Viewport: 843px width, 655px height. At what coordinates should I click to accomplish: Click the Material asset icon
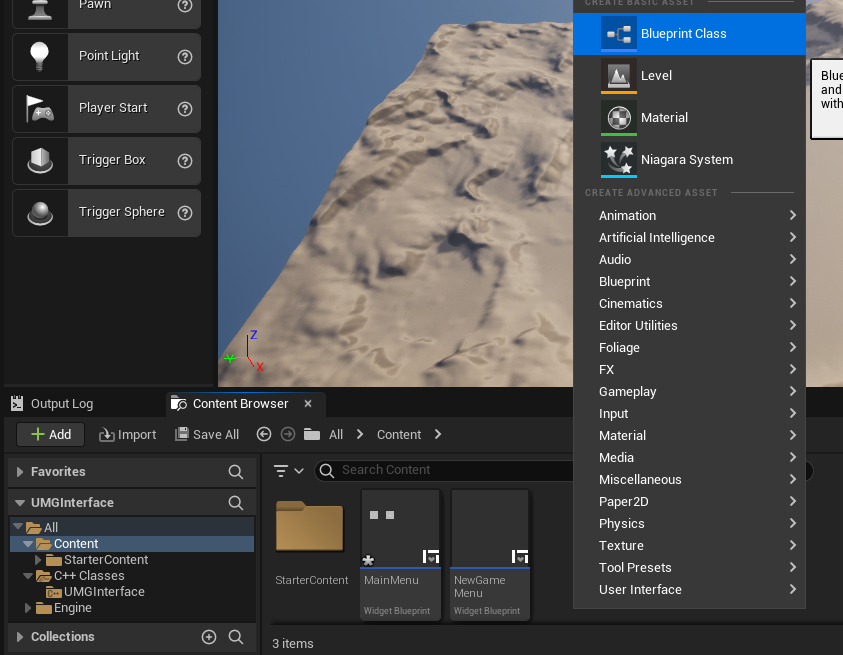point(619,118)
